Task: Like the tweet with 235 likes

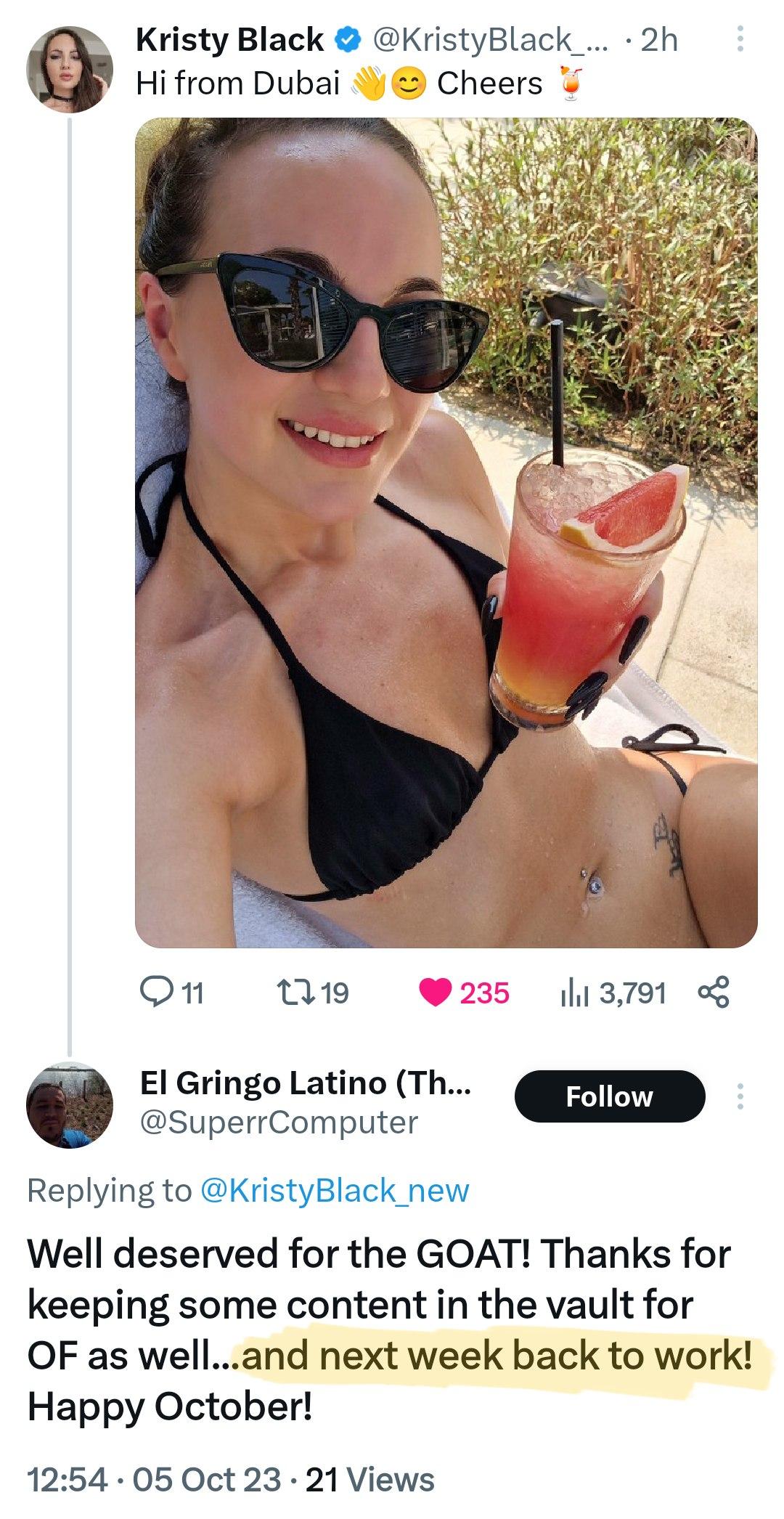Action: coord(465,993)
